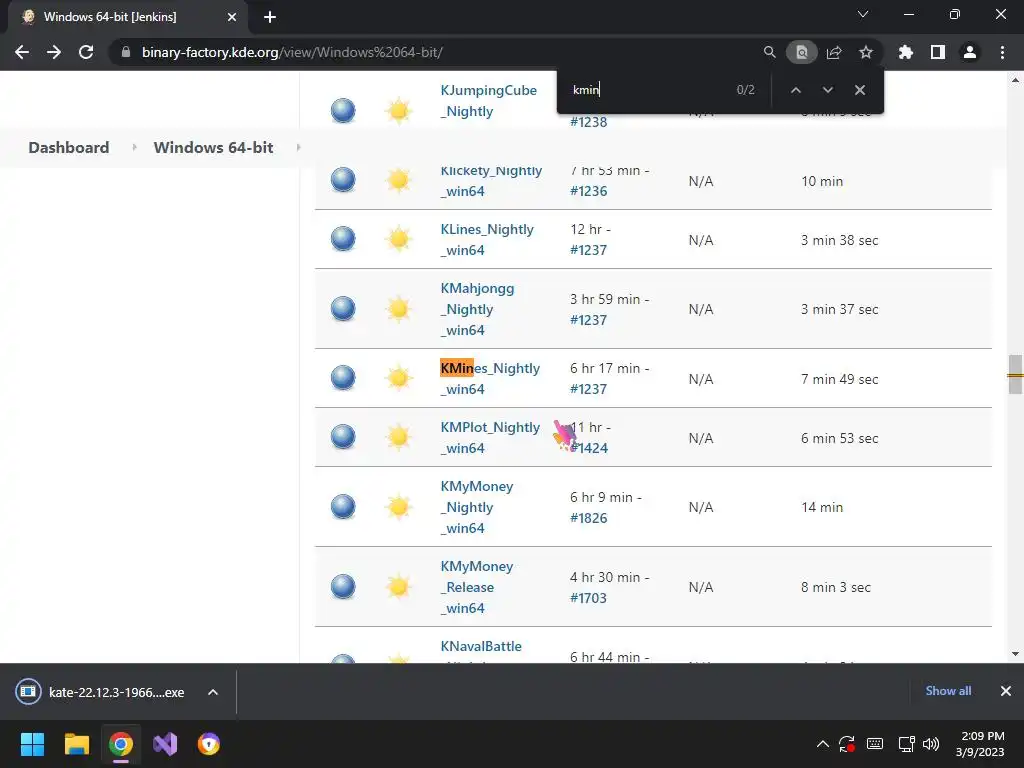
Task: Go back to the previous page
Action: click(22, 52)
